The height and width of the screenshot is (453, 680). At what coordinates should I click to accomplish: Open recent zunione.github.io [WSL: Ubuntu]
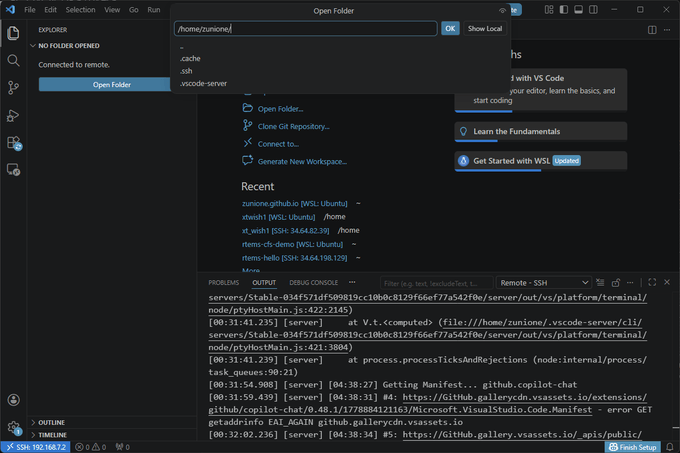295,203
